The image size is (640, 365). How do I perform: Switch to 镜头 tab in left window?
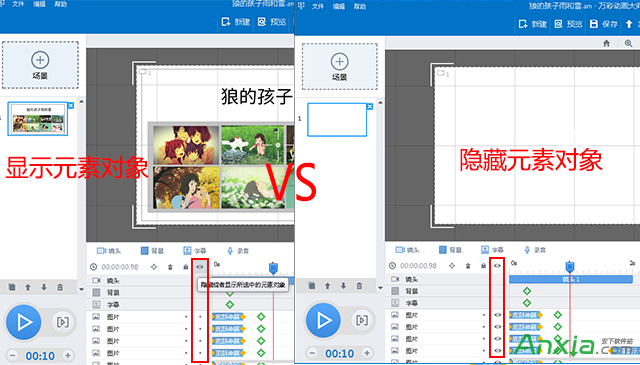pos(109,251)
